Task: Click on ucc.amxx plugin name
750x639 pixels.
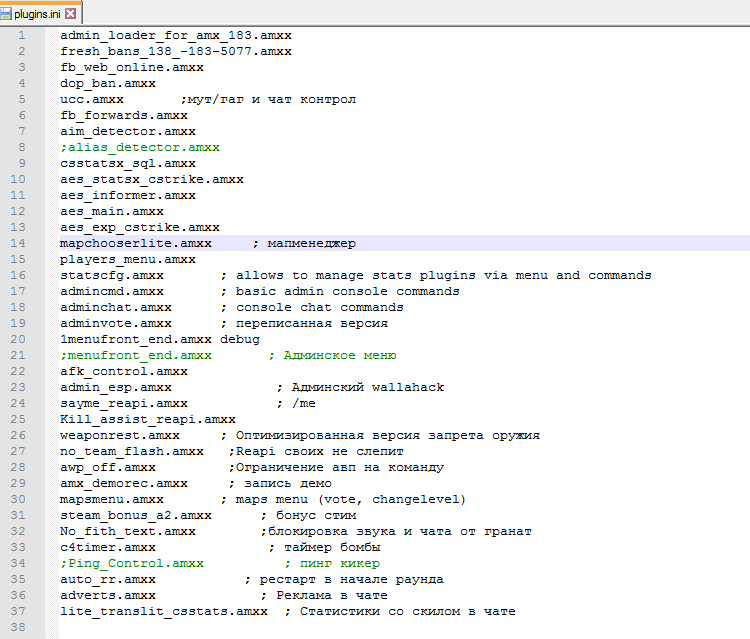Action: pos(92,99)
